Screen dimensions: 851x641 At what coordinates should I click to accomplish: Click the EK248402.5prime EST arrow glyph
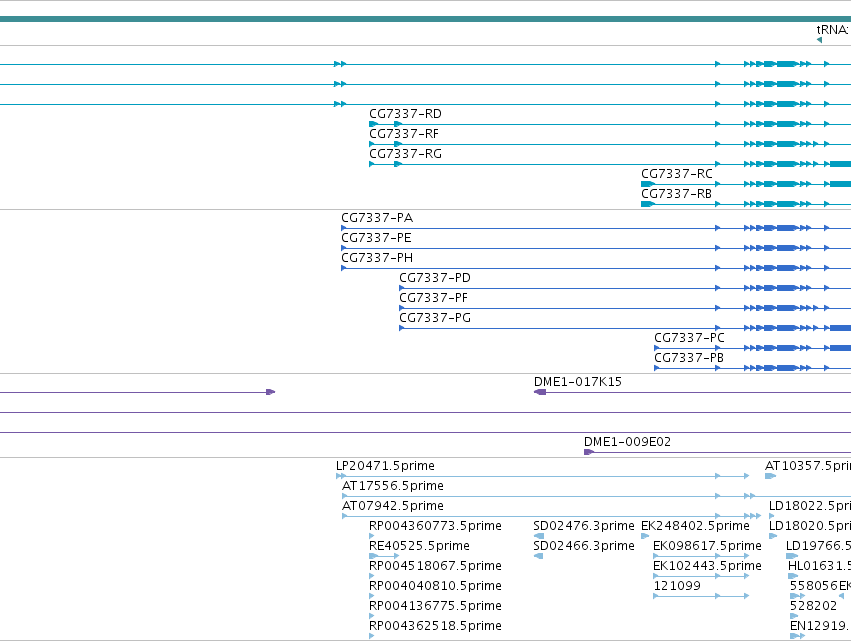645,536
